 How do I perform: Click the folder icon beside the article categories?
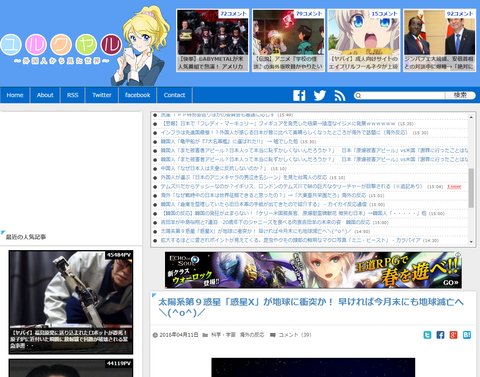click(x=205, y=335)
